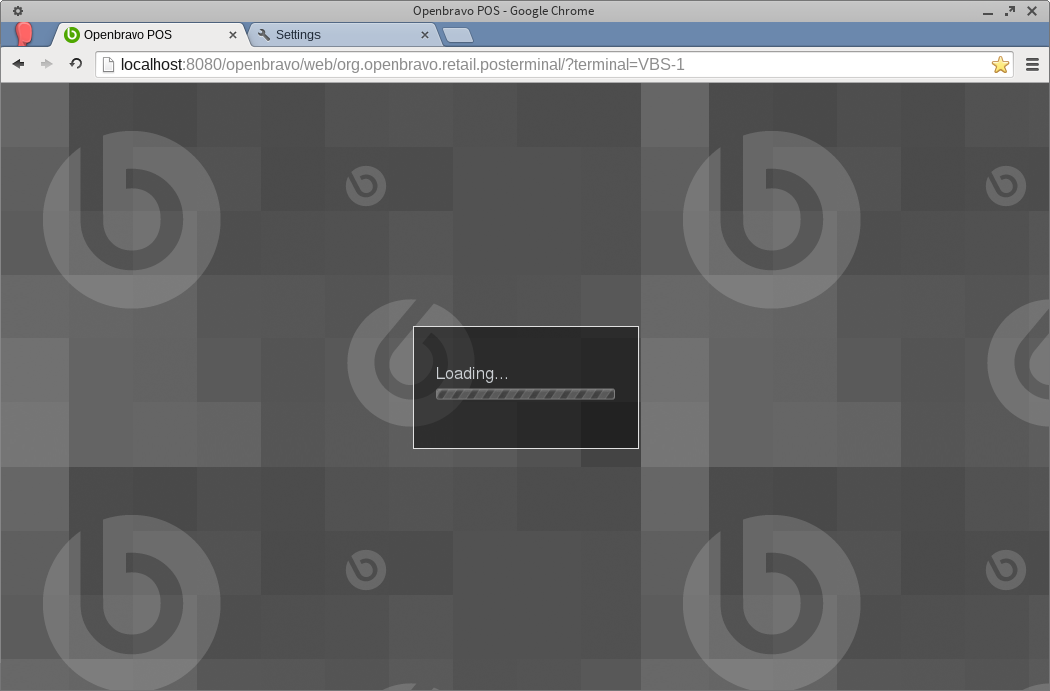The image size is (1050, 691).
Task: Select the Openbravo POS tab
Action: pos(140,35)
